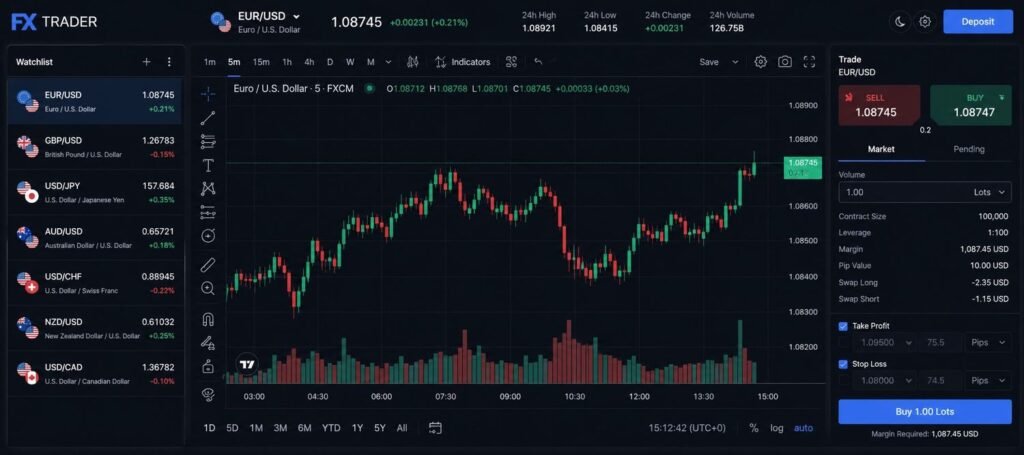Select GBP/USD in the watchlist
1024x455 pixels.
pyautogui.click(x=95, y=147)
